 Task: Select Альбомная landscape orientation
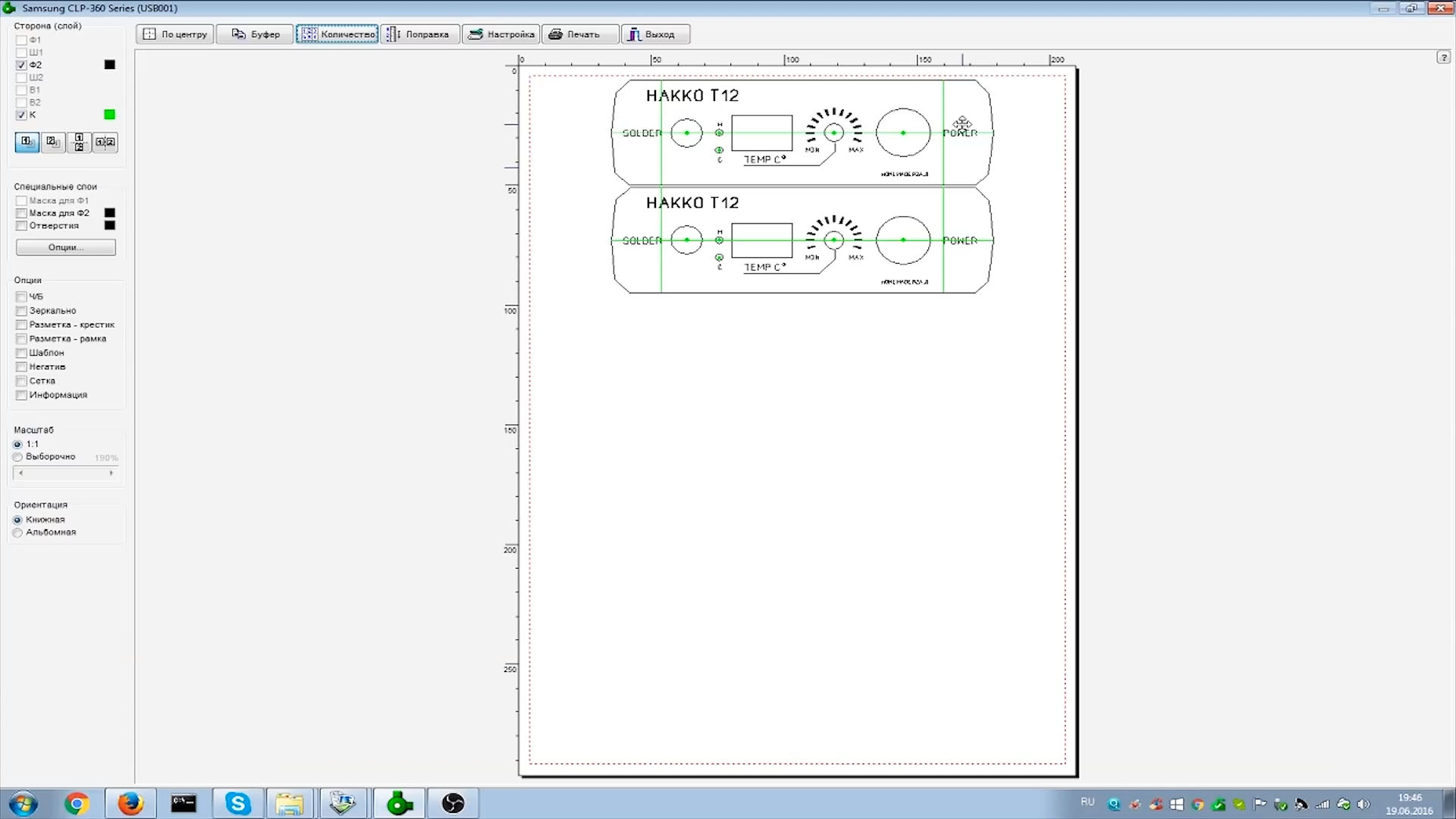(x=17, y=532)
